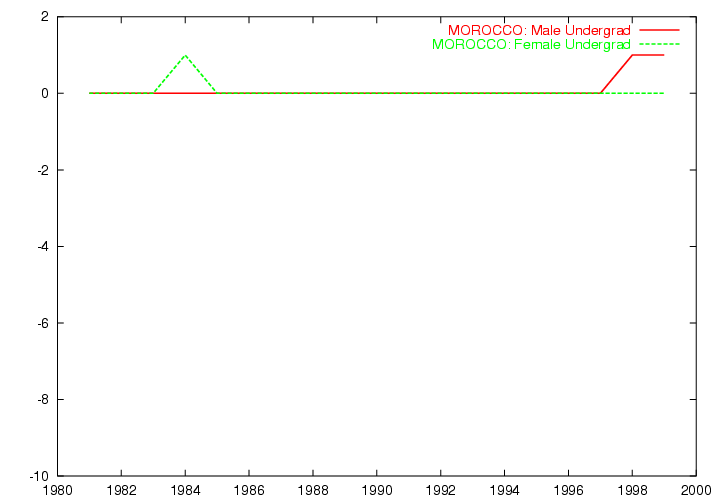Click the green dashed peak at 1984
Viewport: 720px width, 504px height.
(x=186, y=56)
